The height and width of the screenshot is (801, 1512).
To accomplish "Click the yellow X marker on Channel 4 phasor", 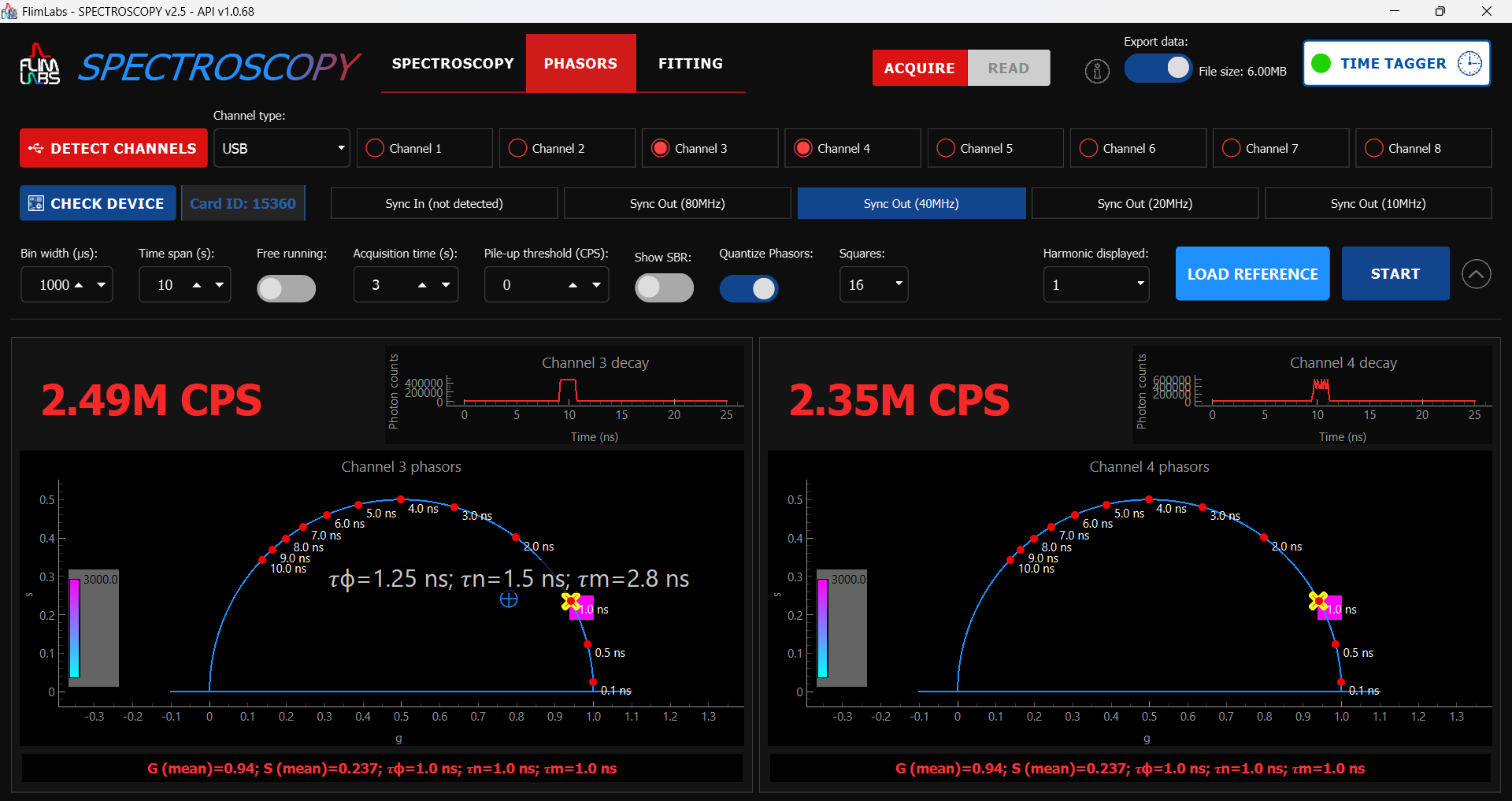I will 1319,601.
